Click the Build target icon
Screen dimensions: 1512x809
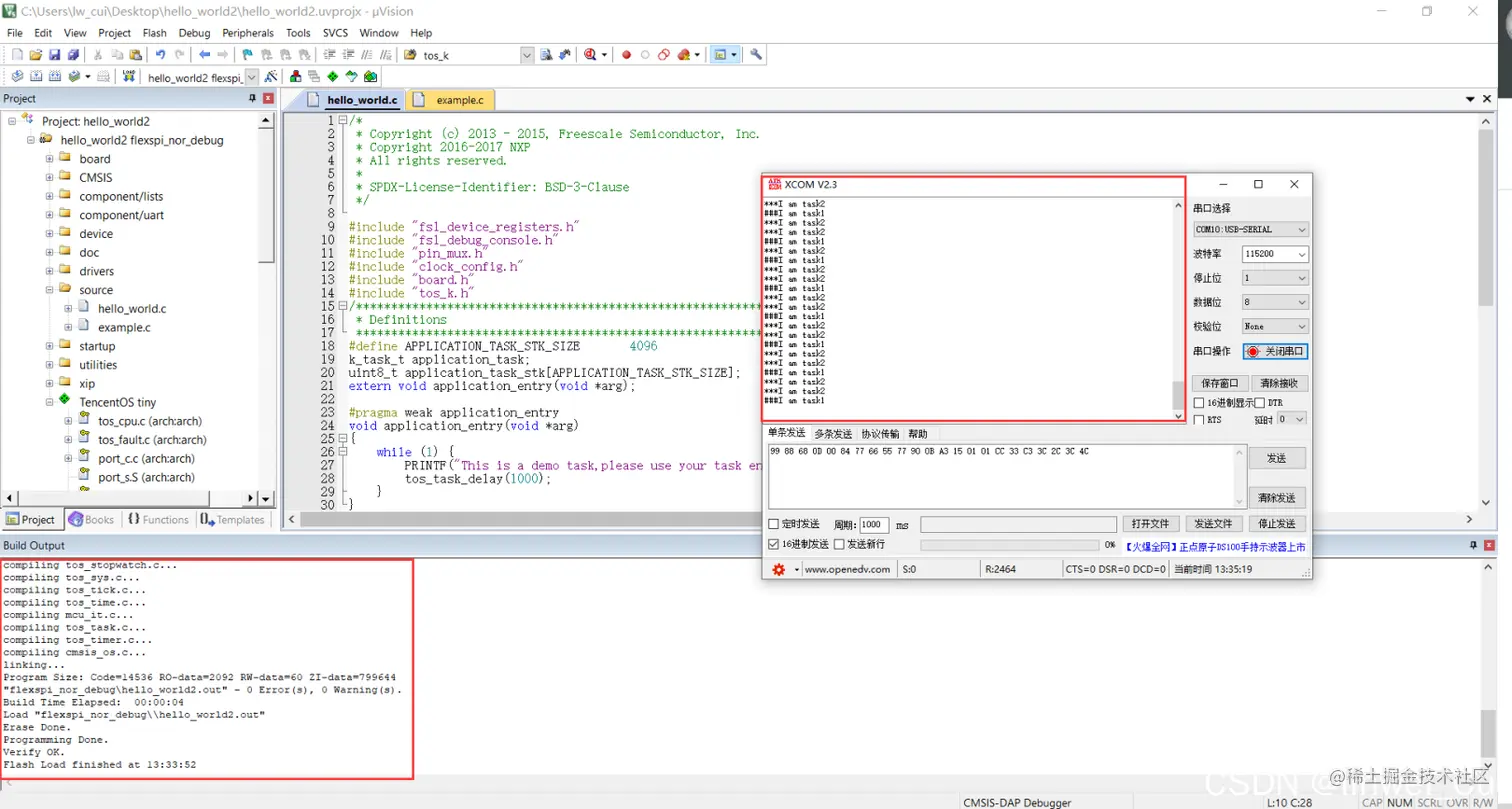[x=35, y=77]
